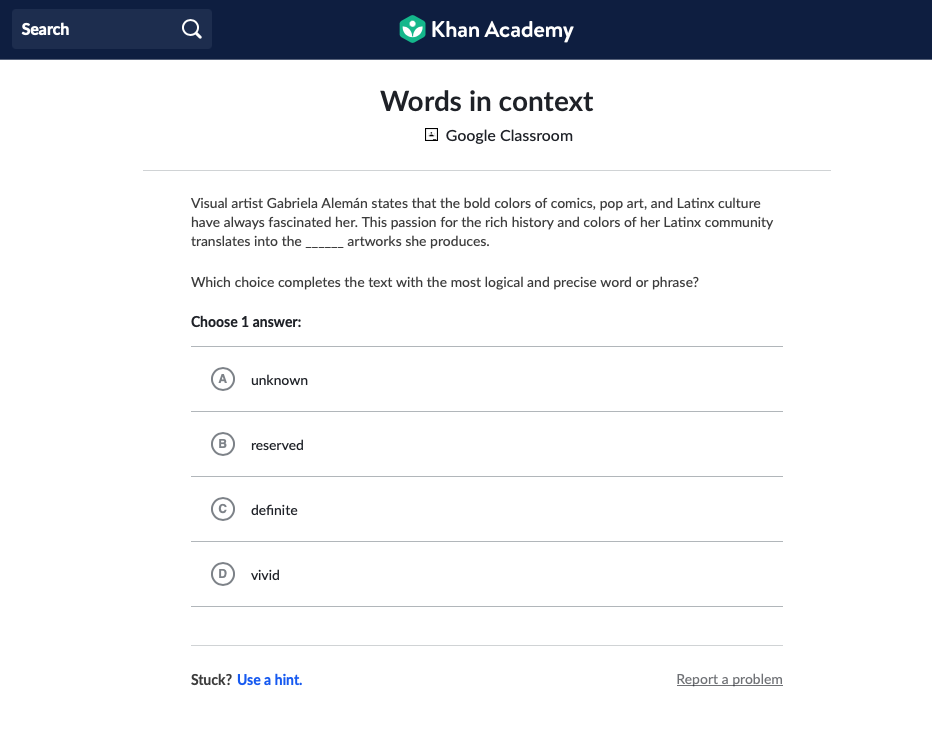The width and height of the screenshot is (932, 729).
Task: Click the Khan Academy wordmark text
Action: point(502,30)
